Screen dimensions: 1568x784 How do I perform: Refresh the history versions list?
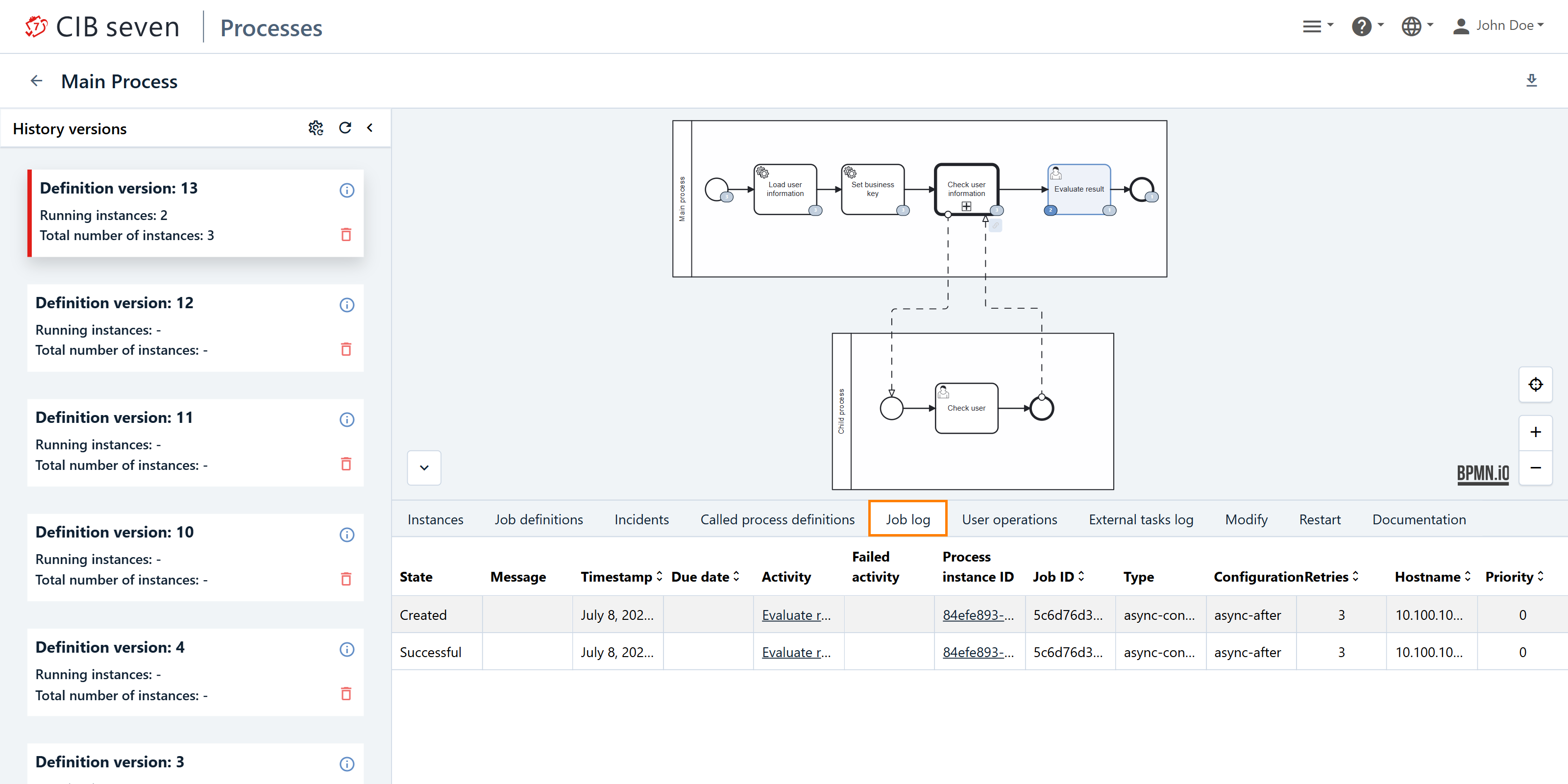[x=345, y=128]
